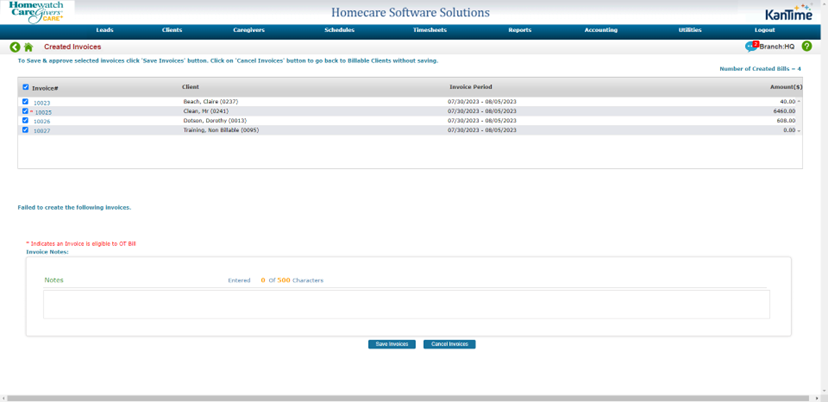Click the Cancel Invoices button
Screen dimensions: 828x402
click(449, 344)
